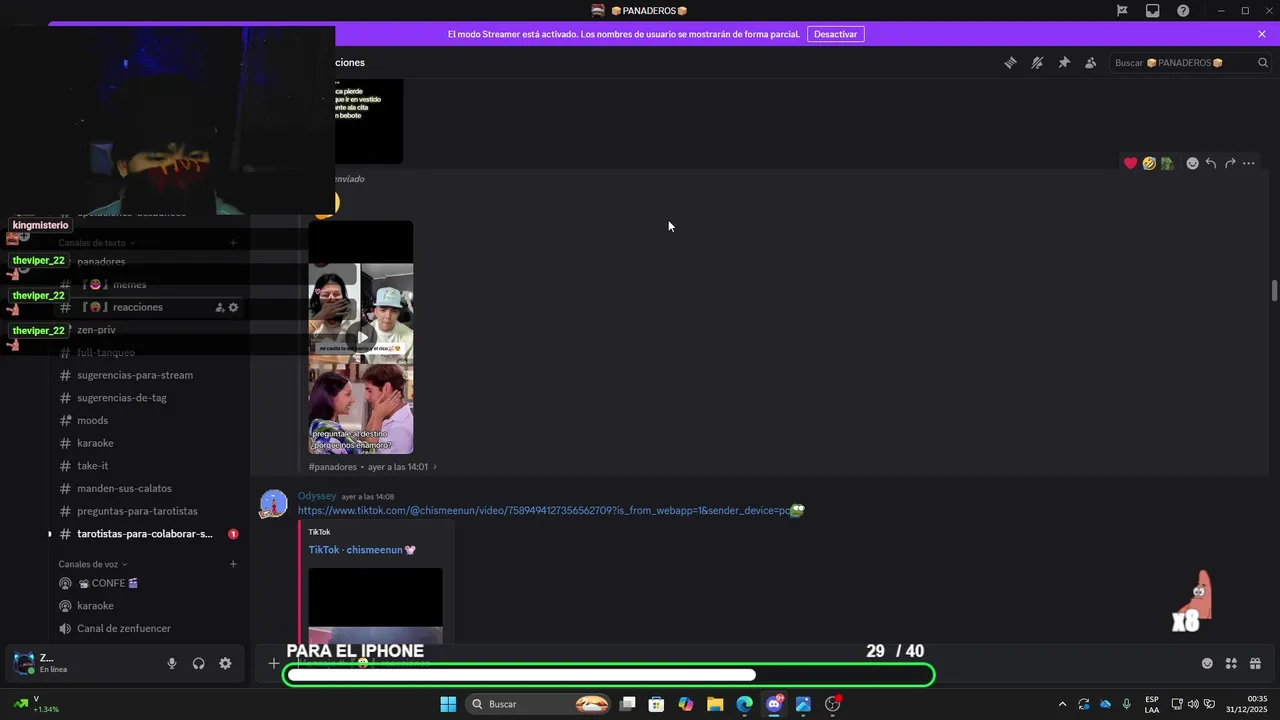Open message box plus attachment button
Screen dimensions: 1280x720
coord(273,663)
